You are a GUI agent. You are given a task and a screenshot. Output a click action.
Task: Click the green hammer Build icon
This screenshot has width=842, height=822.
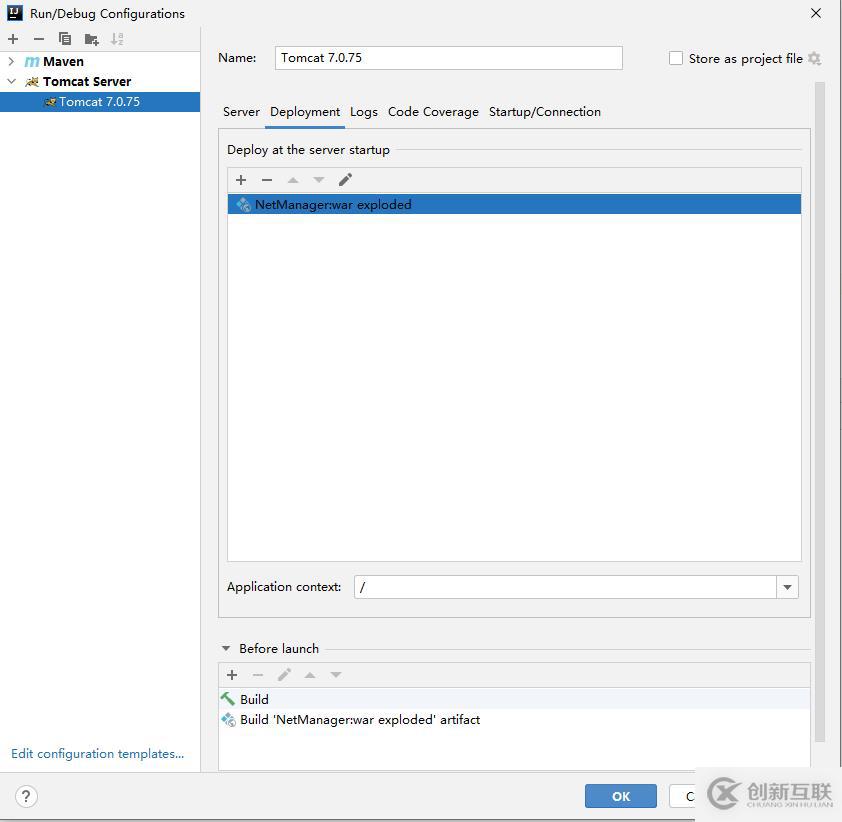(228, 699)
